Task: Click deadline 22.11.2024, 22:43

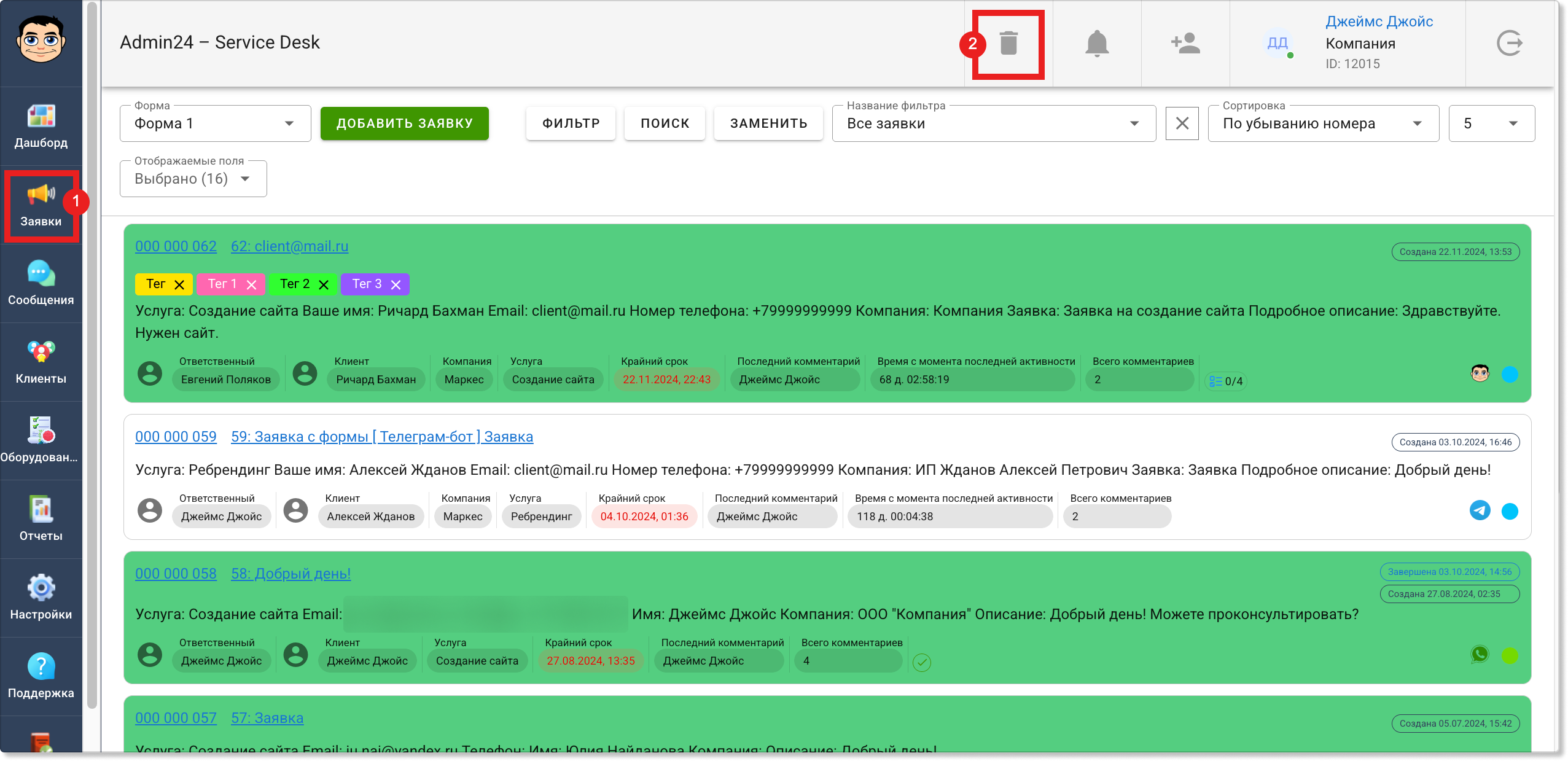Action: [666, 380]
